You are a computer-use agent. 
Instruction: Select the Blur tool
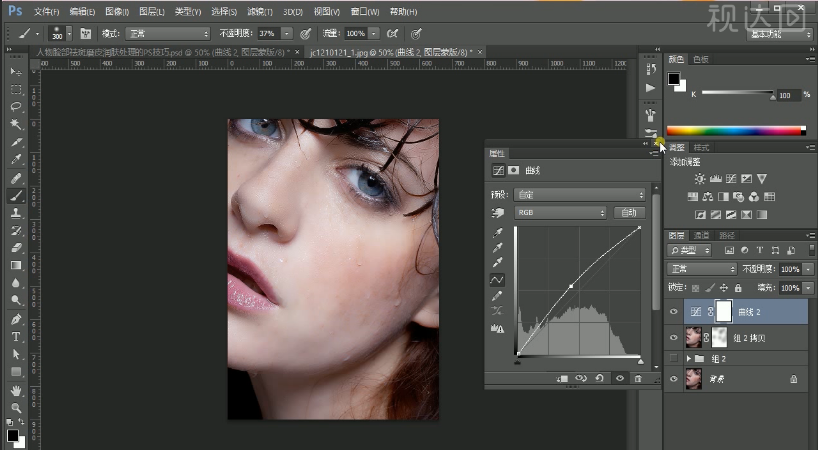tap(16, 283)
